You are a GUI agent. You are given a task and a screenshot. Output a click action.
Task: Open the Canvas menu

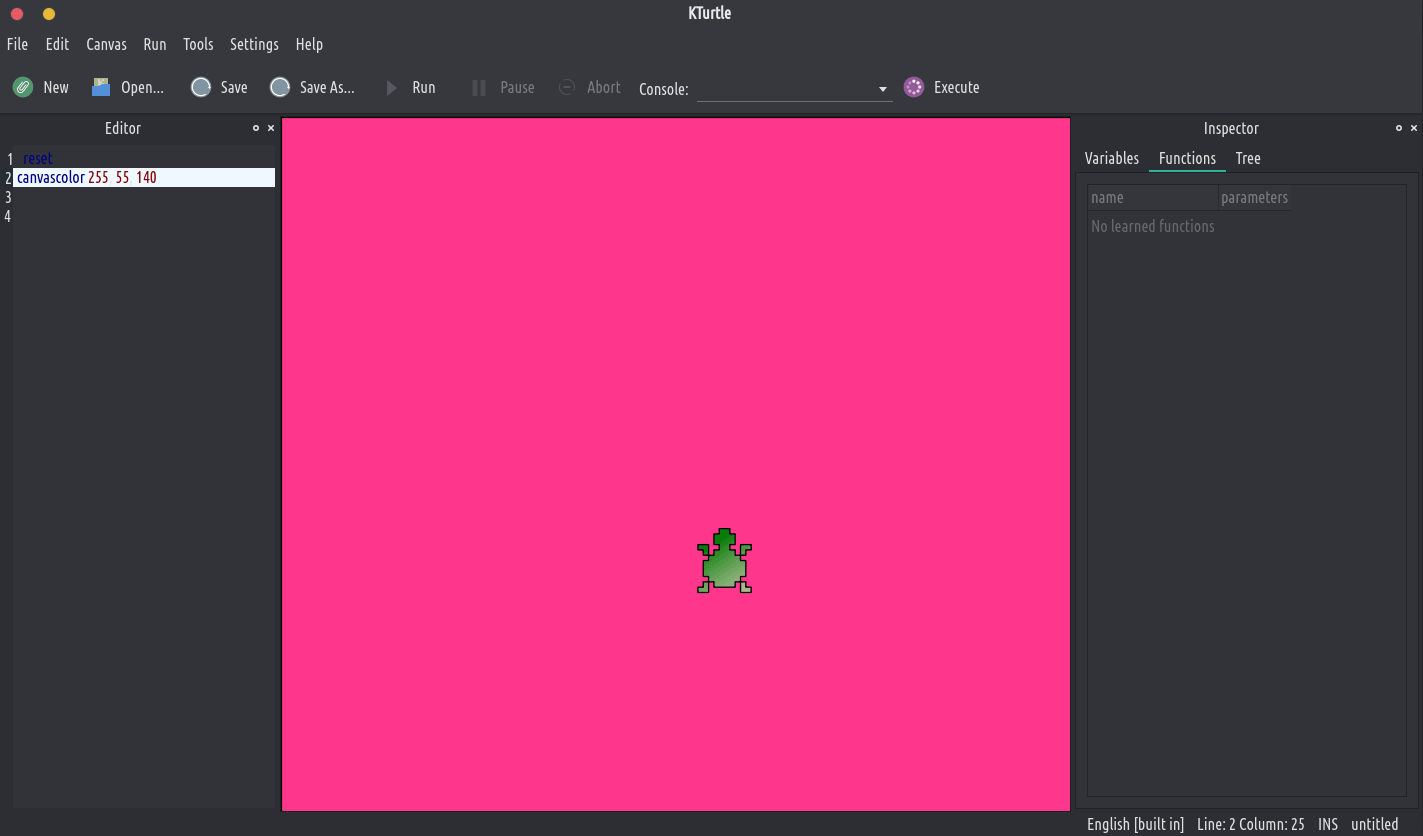(106, 44)
